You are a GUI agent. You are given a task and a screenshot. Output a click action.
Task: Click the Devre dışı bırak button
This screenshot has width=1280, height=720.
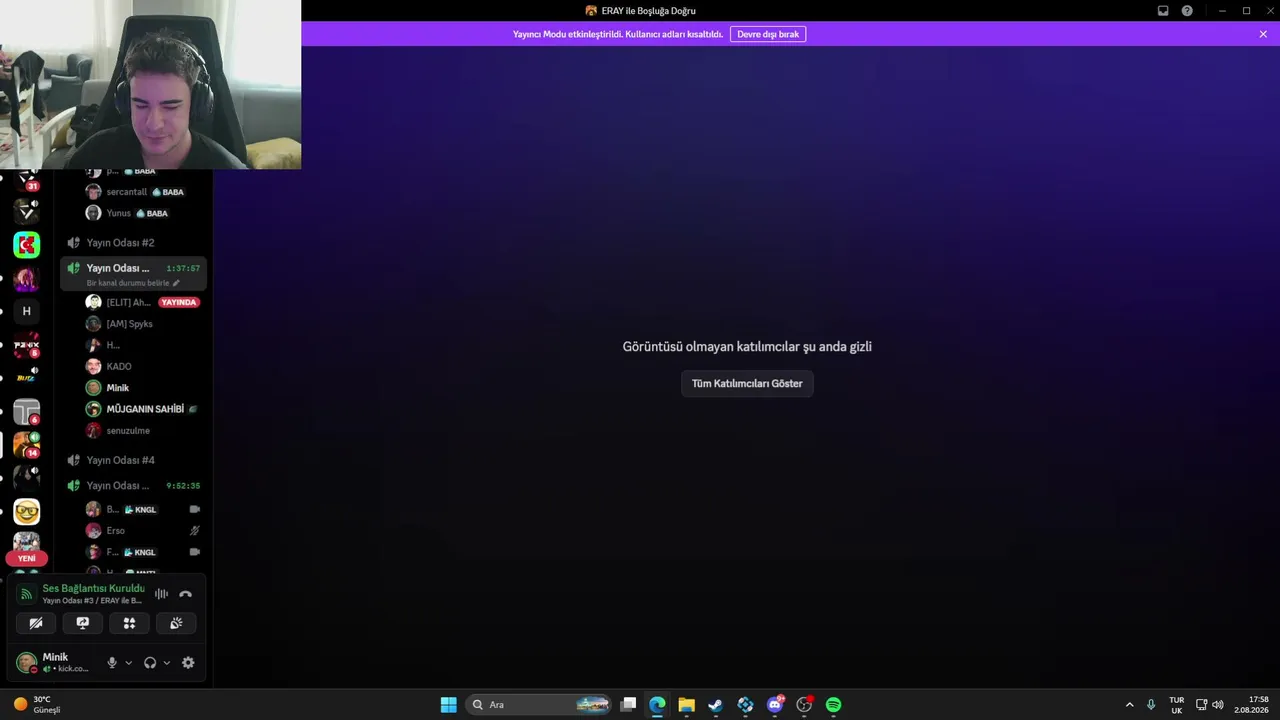(x=768, y=34)
